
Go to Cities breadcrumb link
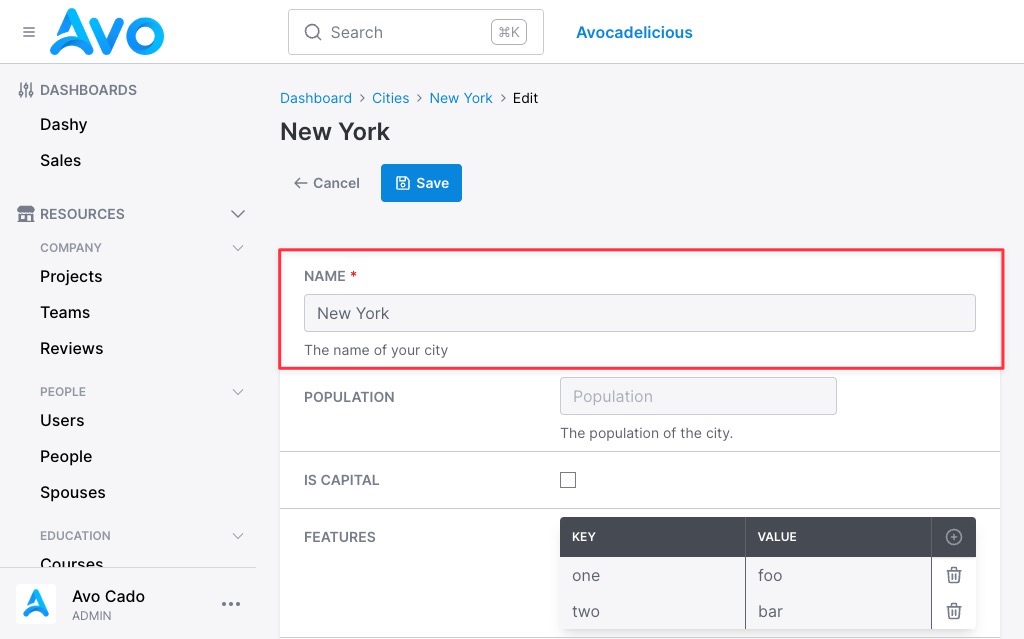(x=391, y=98)
